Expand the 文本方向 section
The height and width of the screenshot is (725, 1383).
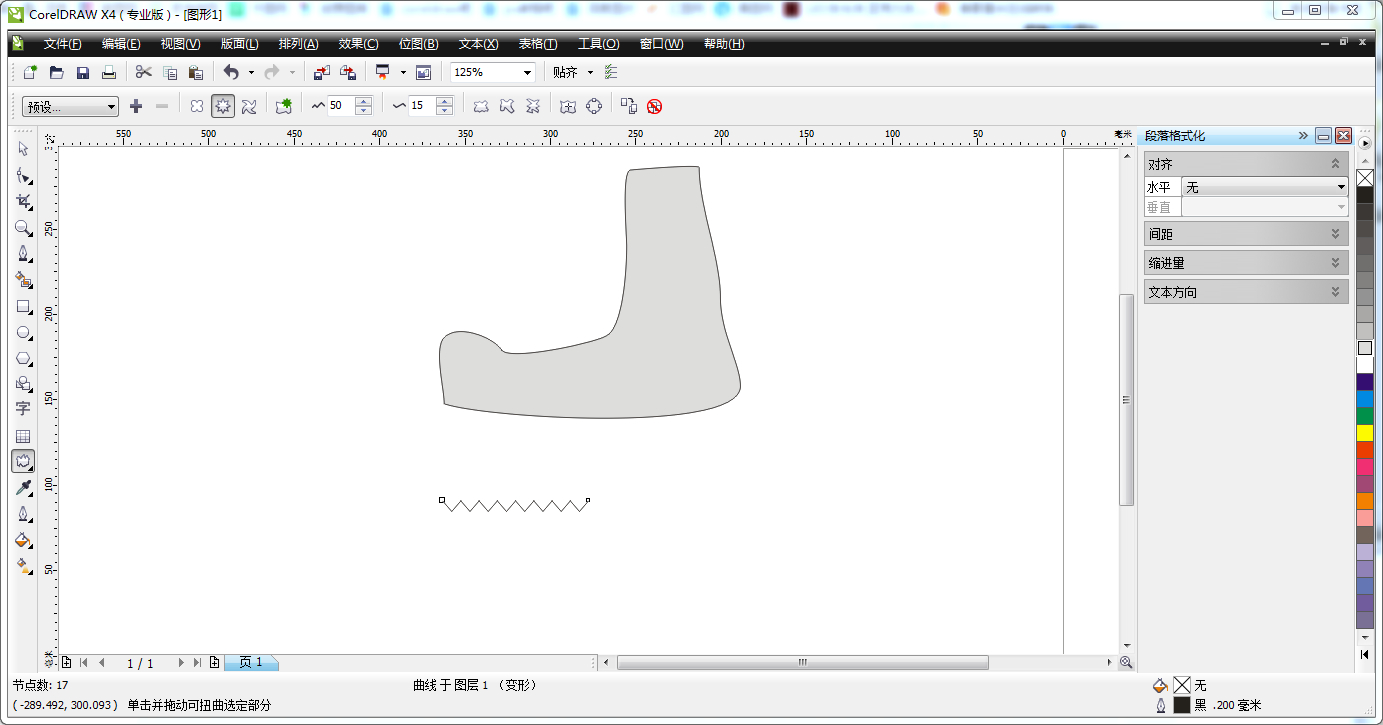[x=1335, y=292]
